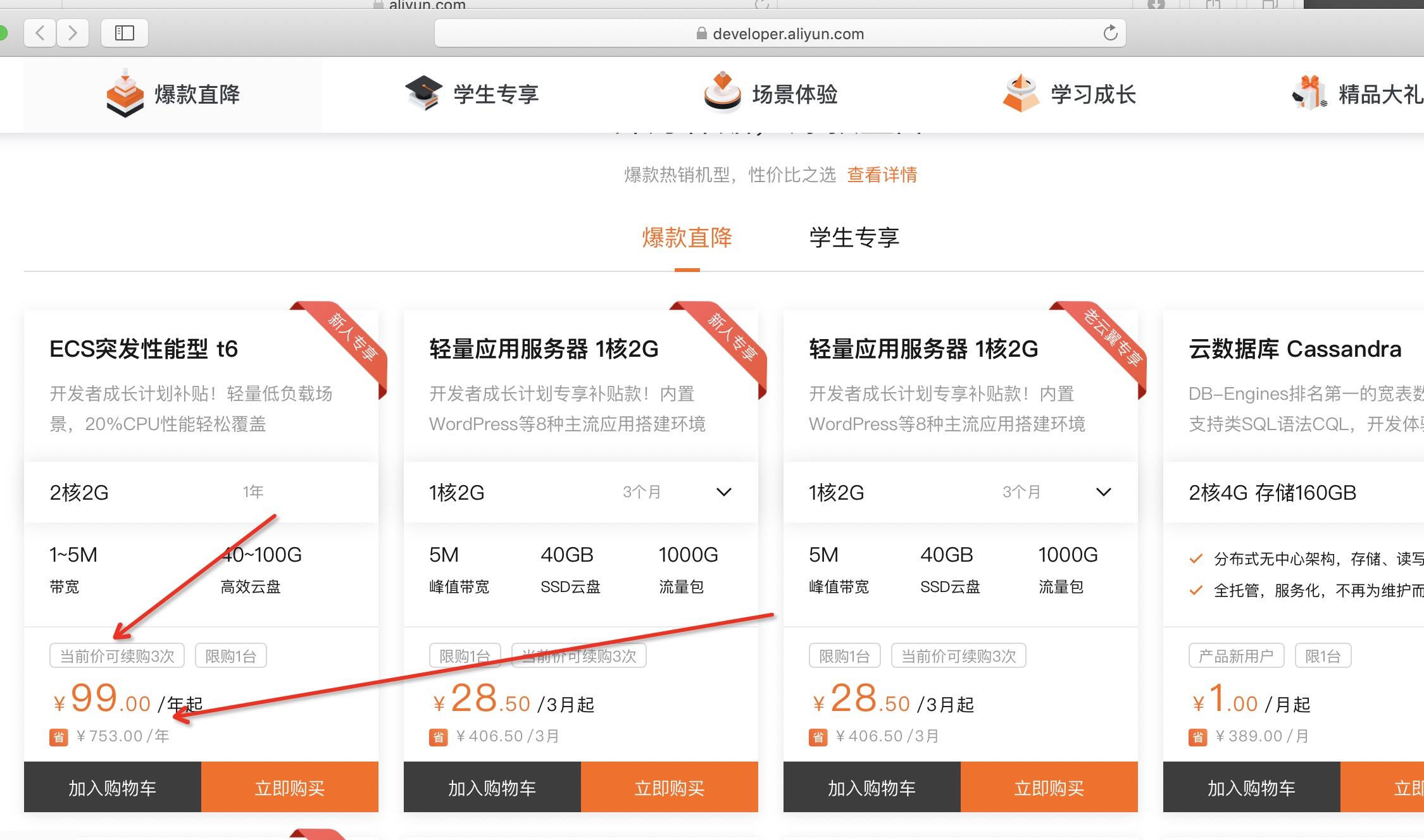This screenshot has width=1424, height=840.
Task: Click 立即购买 on 老云翼专享 轻量应用服务器
Action: [1049, 787]
